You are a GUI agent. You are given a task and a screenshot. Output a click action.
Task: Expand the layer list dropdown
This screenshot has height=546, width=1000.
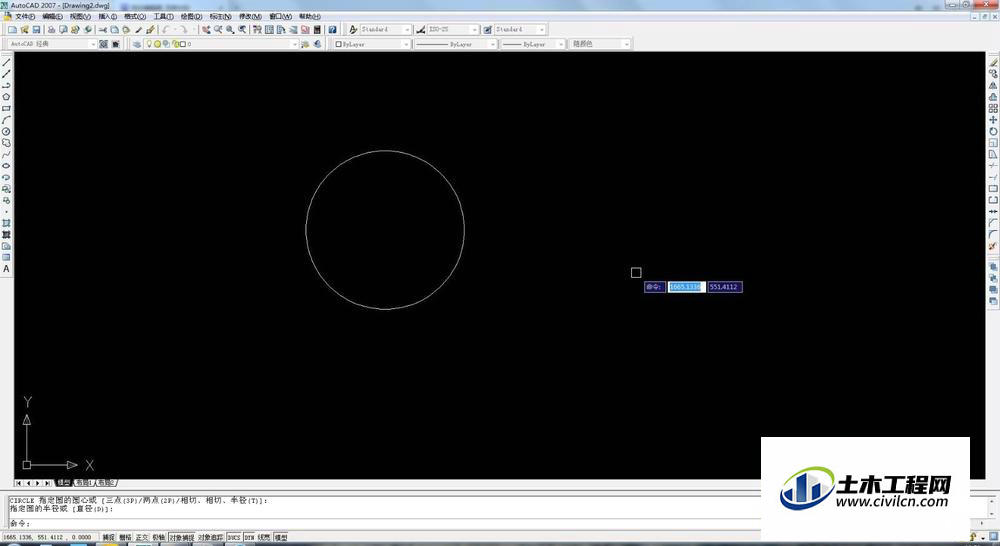click(x=295, y=44)
